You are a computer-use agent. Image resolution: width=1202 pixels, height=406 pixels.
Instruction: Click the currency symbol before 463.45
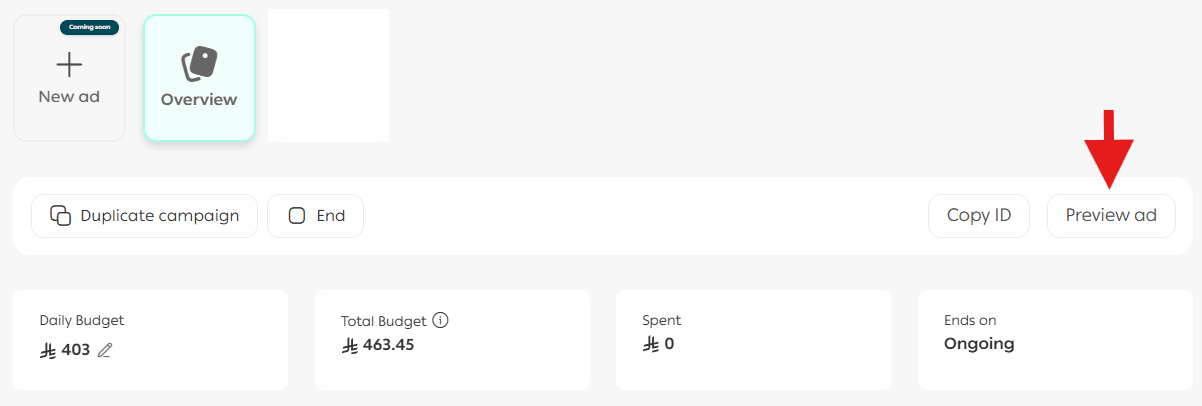click(x=350, y=345)
